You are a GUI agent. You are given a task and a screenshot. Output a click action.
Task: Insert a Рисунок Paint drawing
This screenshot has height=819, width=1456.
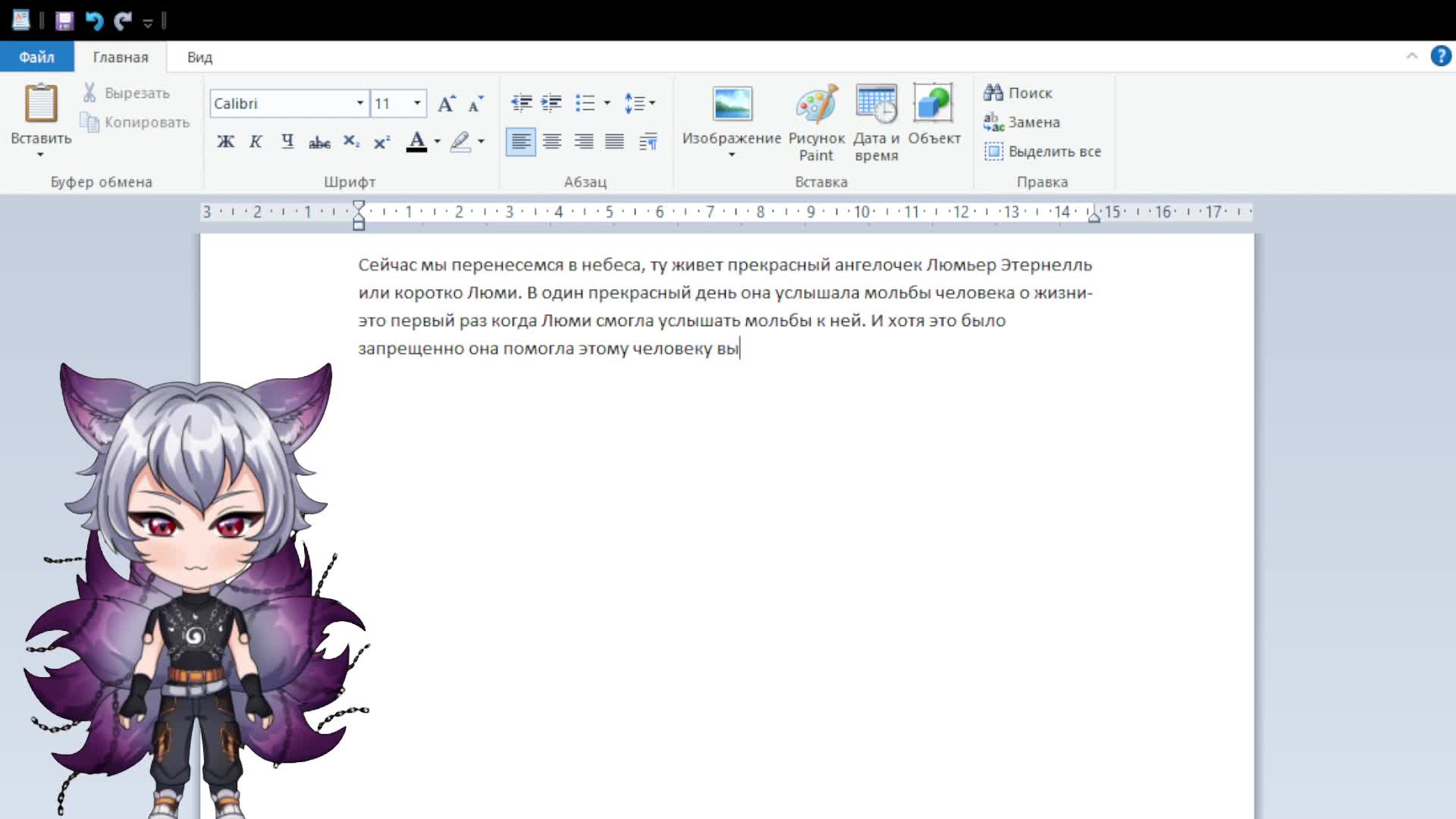pyautogui.click(x=817, y=122)
